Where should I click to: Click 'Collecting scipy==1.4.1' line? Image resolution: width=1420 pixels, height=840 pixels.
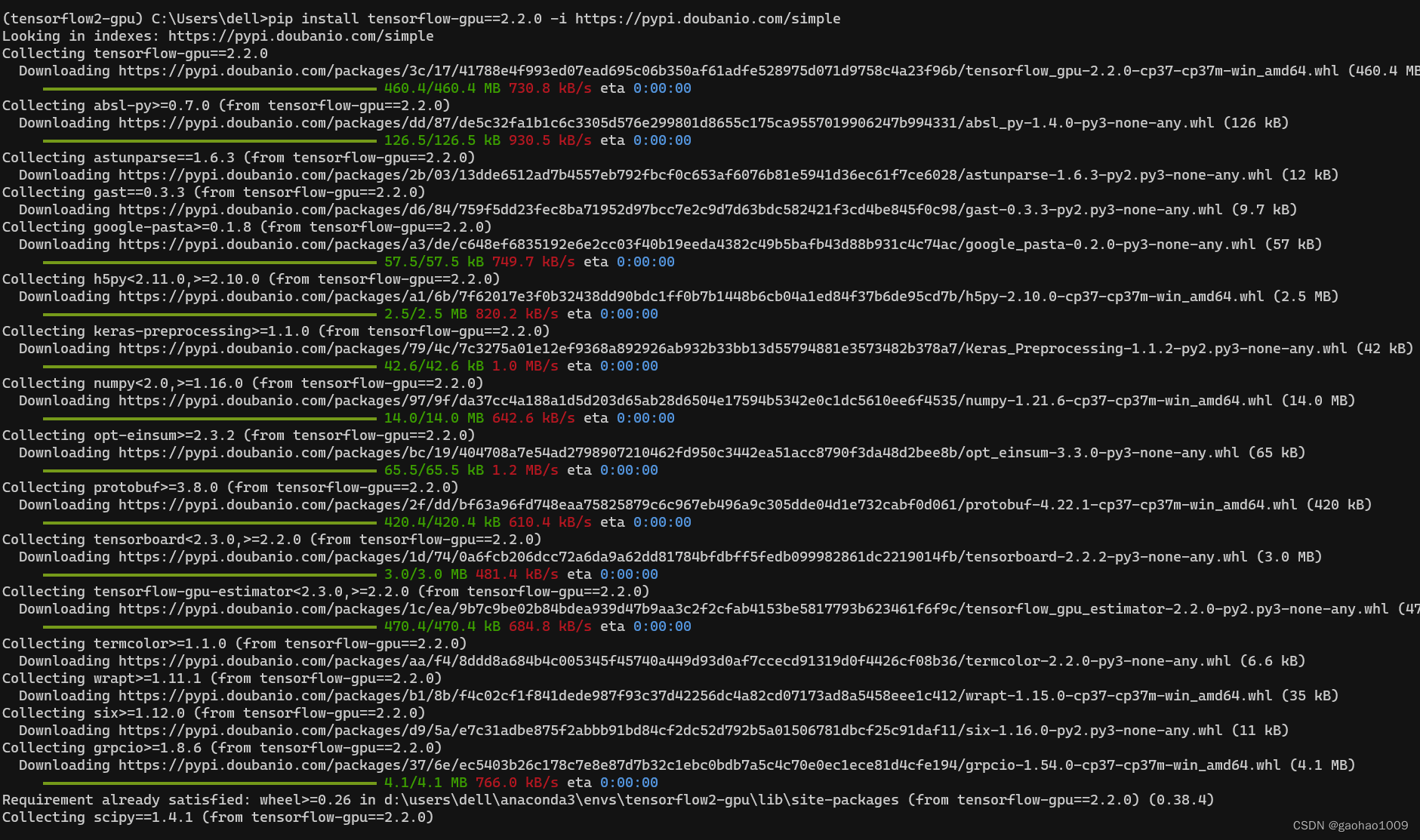[x=218, y=817]
